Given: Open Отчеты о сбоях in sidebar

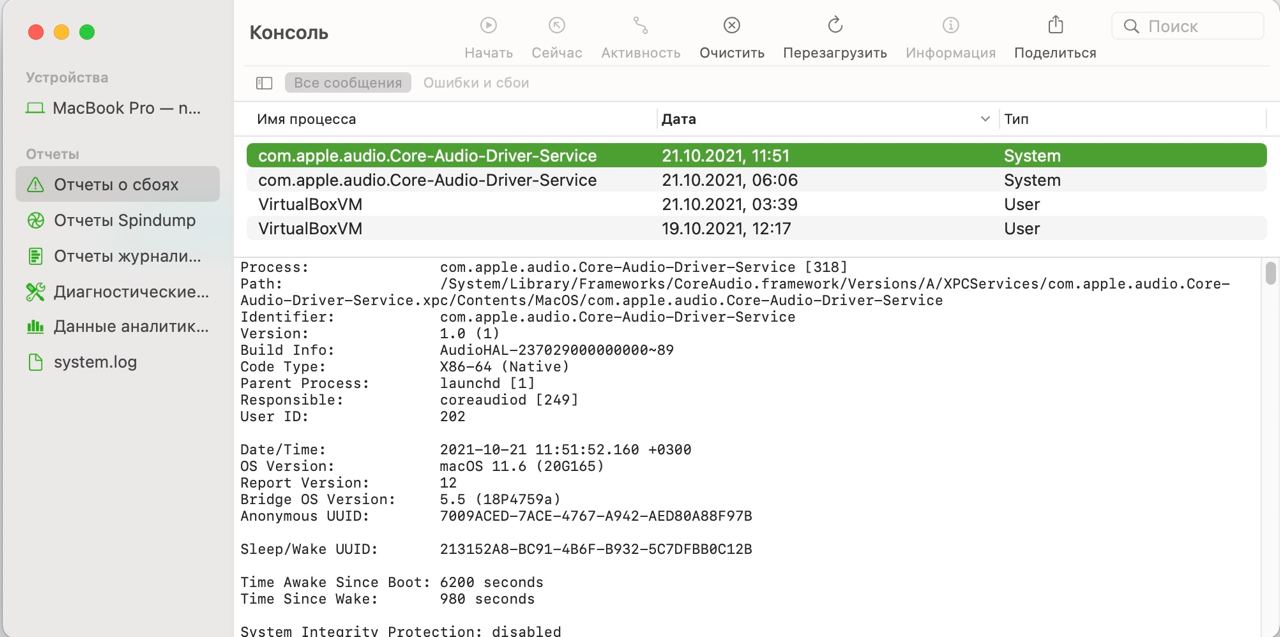Looking at the screenshot, I should pos(118,184).
